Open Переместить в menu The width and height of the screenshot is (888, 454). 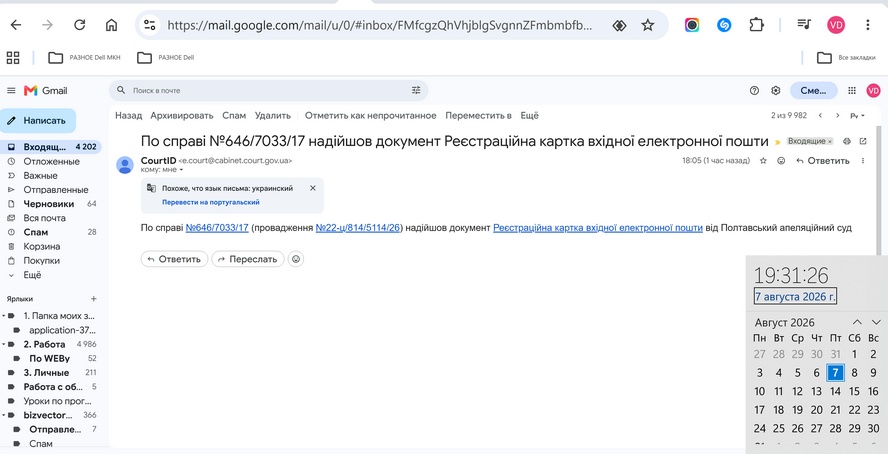(479, 115)
